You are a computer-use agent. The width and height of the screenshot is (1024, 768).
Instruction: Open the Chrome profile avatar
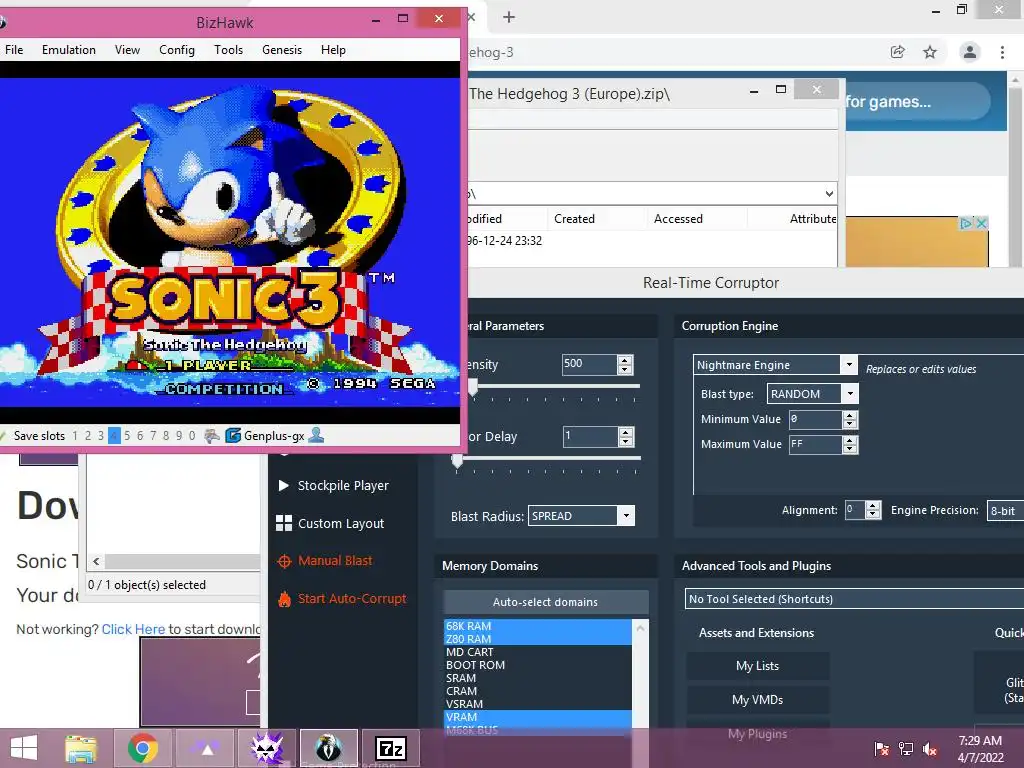click(970, 52)
